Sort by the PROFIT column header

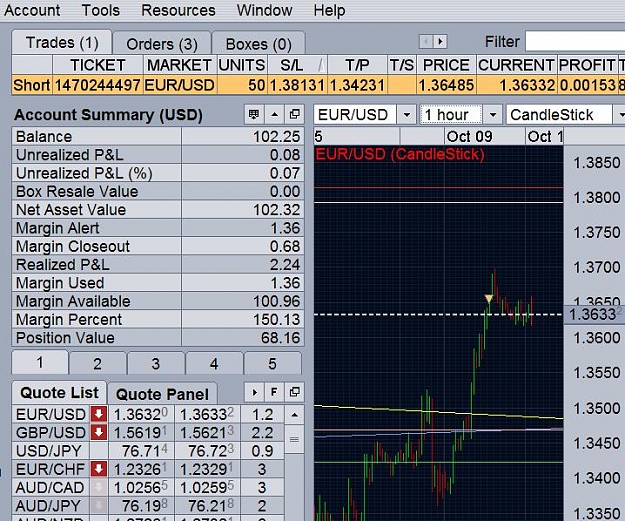(x=587, y=65)
